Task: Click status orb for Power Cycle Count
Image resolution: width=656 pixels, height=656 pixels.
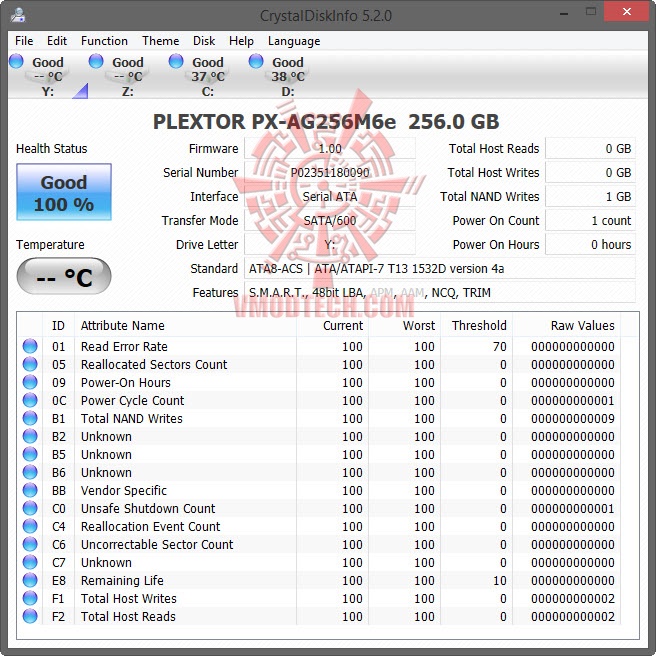Action: click(x=30, y=400)
